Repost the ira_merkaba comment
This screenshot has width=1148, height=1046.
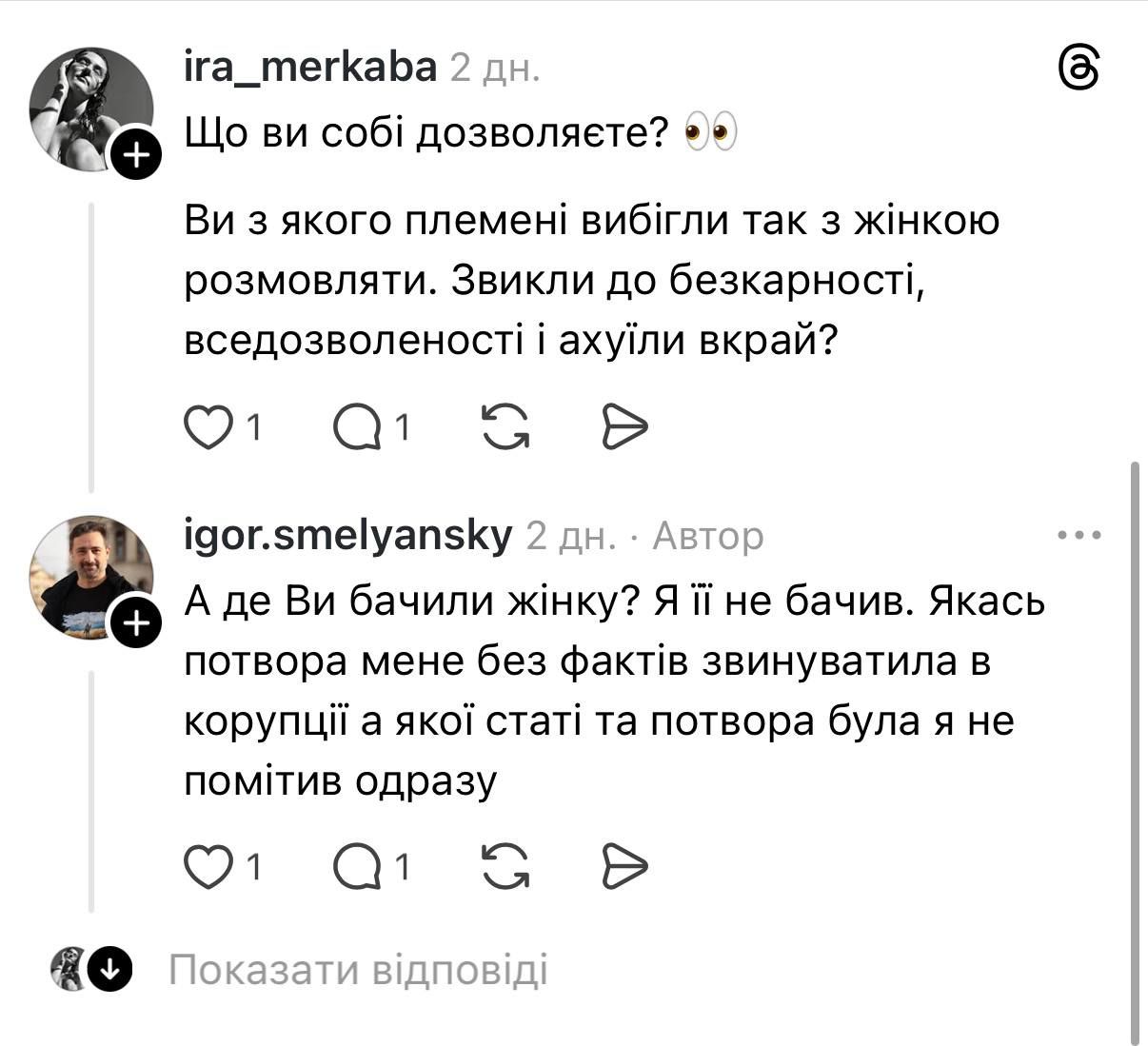(505, 426)
